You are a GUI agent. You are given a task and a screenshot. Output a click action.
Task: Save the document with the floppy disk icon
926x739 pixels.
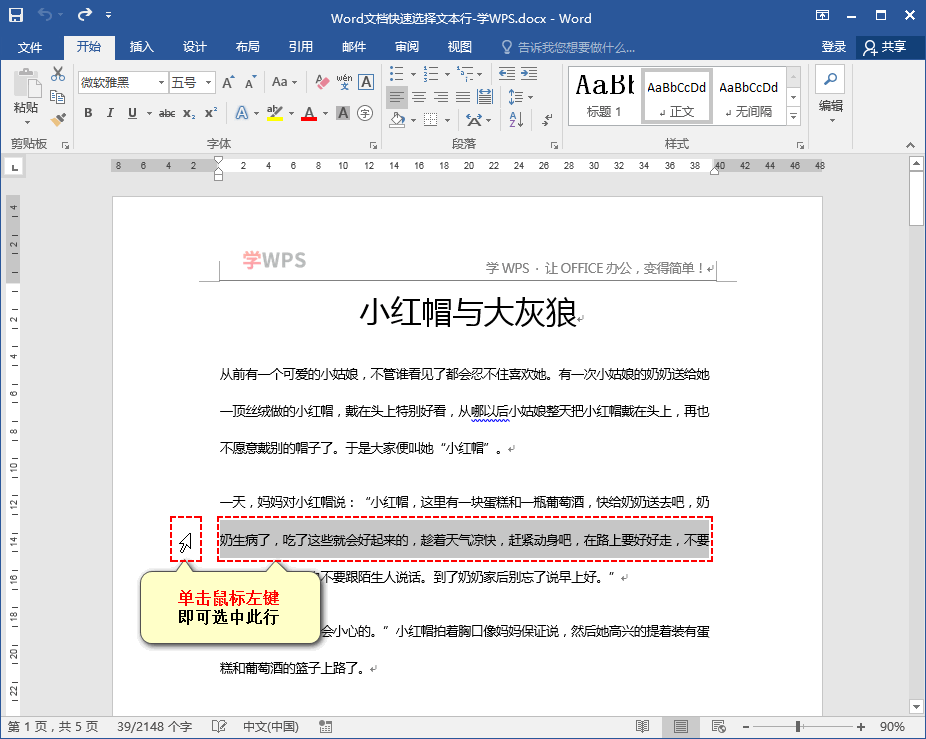click(16, 15)
